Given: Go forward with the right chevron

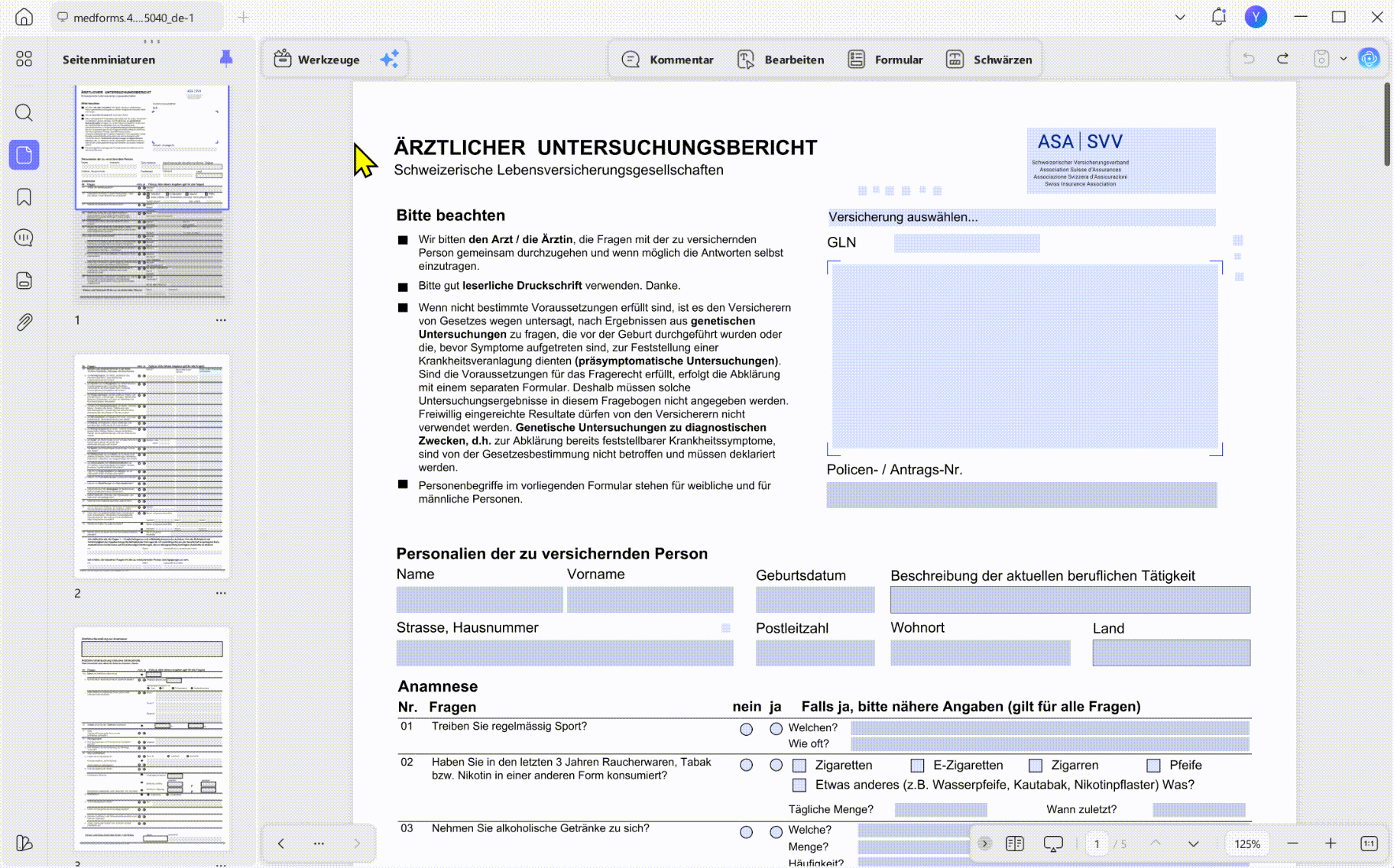Looking at the screenshot, I should click(357, 844).
